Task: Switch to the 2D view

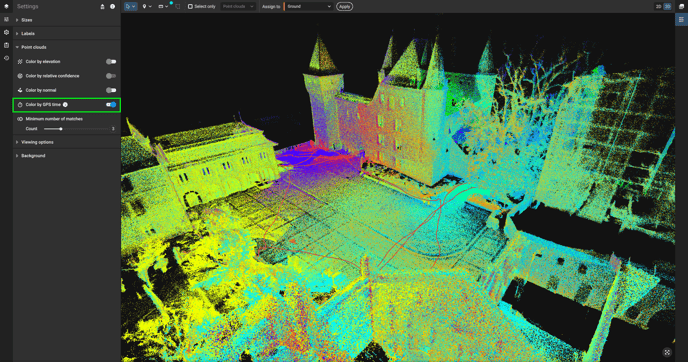Action: pos(658,7)
